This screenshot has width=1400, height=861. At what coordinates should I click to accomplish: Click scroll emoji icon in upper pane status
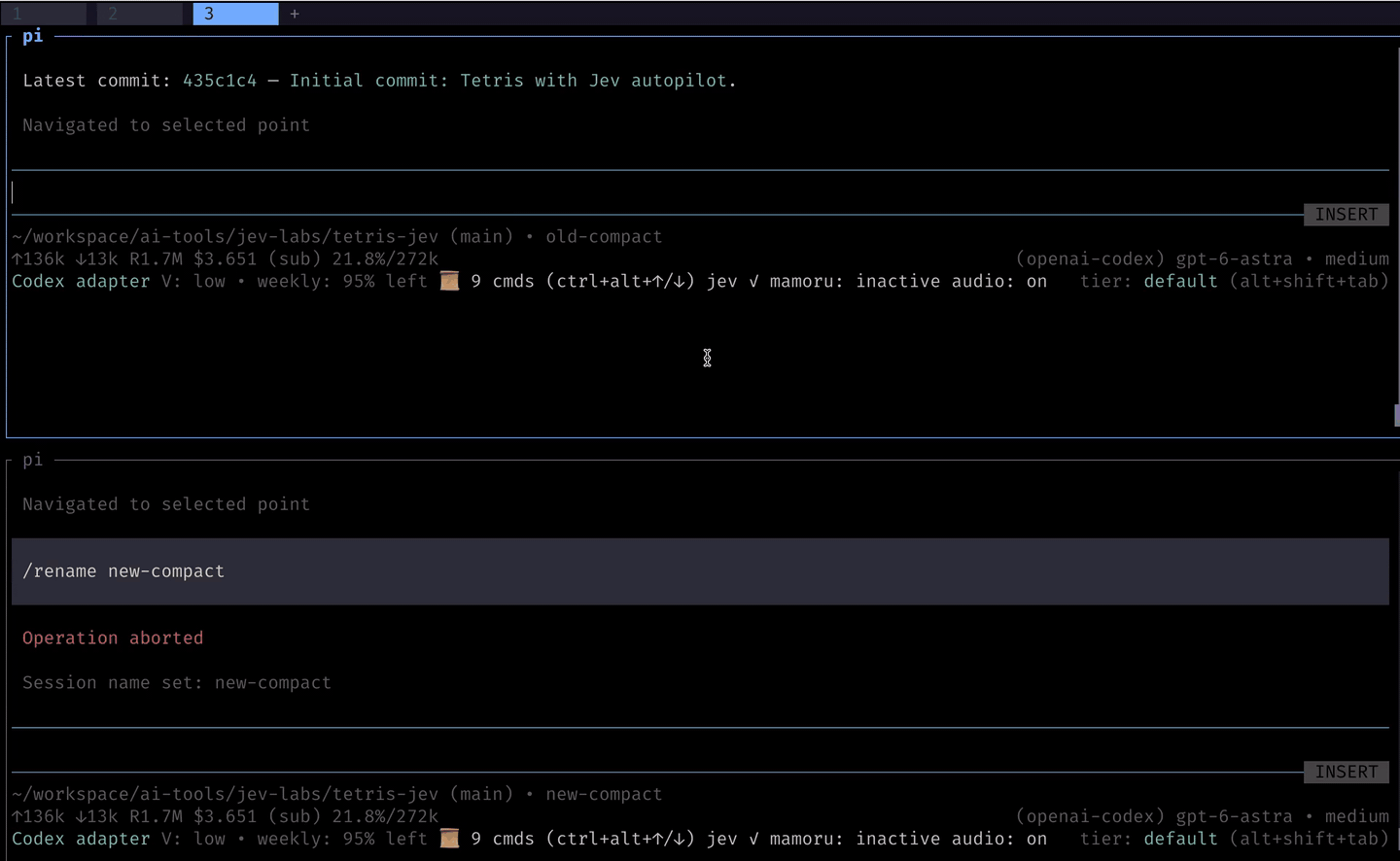click(x=449, y=282)
